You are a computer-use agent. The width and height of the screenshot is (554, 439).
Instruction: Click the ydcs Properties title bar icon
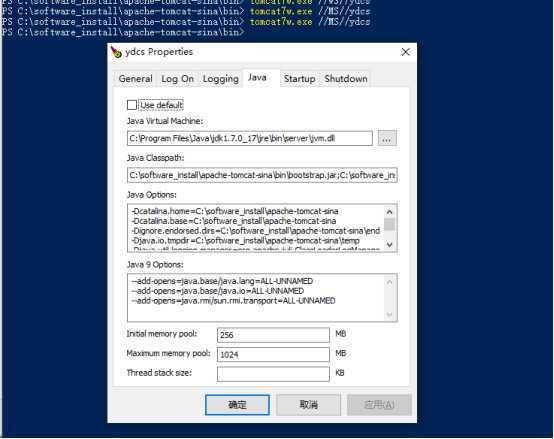[x=116, y=52]
